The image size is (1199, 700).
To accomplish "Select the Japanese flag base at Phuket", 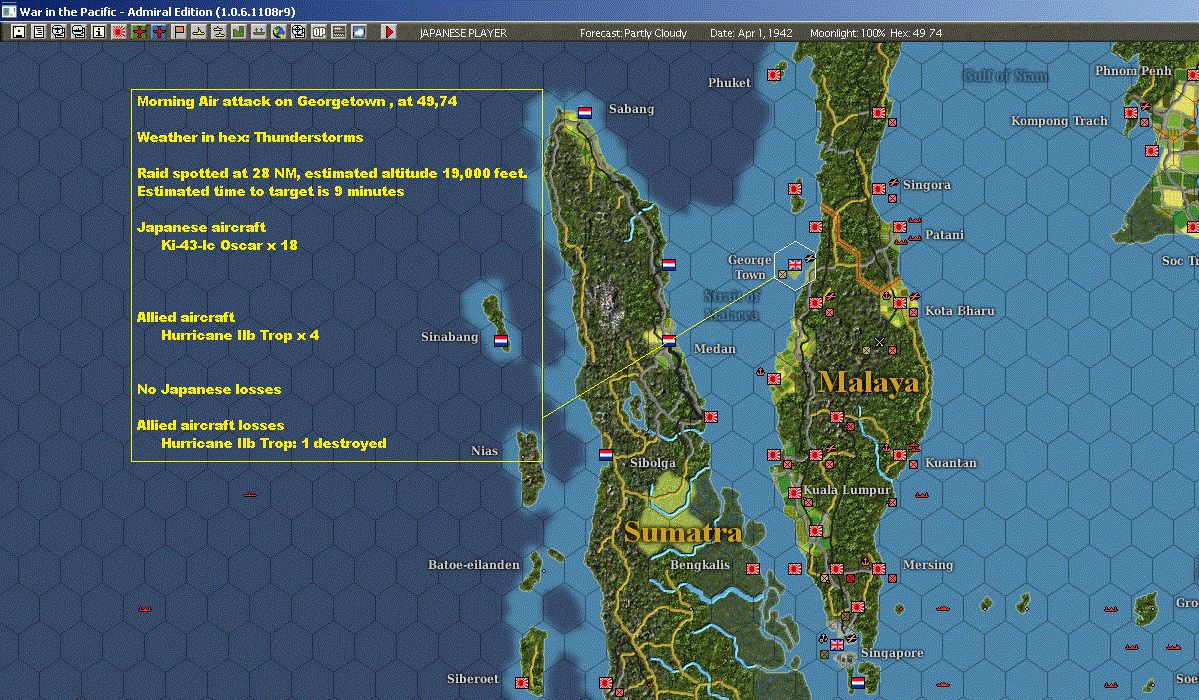I will coord(774,74).
